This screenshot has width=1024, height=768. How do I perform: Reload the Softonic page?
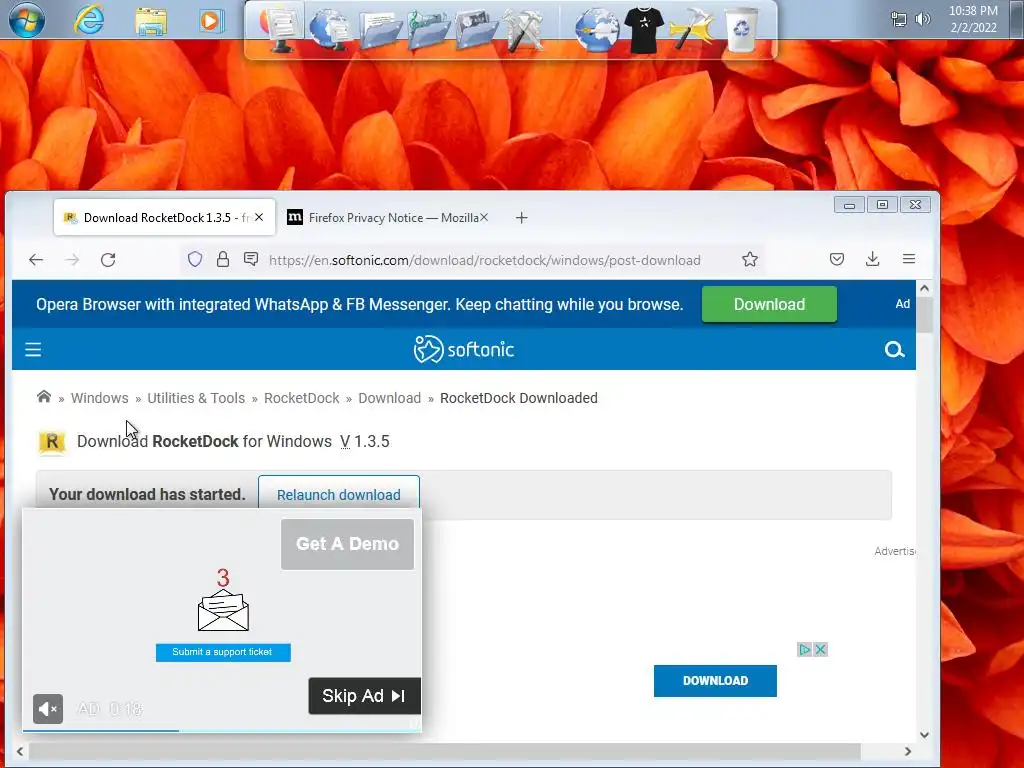pos(108,260)
